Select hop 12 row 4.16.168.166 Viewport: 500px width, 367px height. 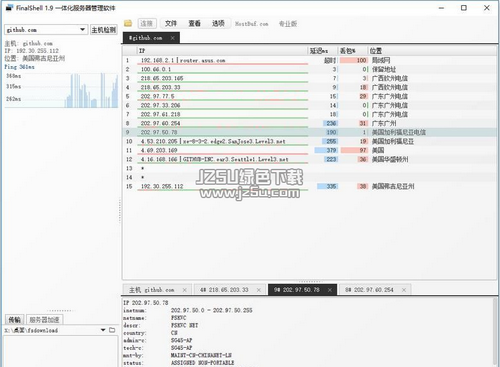tap(309, 159)
